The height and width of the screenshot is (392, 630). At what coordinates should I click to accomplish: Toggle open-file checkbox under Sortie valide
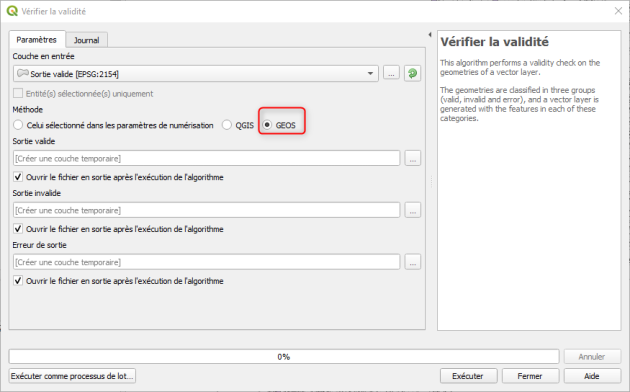tap(18, 177)
